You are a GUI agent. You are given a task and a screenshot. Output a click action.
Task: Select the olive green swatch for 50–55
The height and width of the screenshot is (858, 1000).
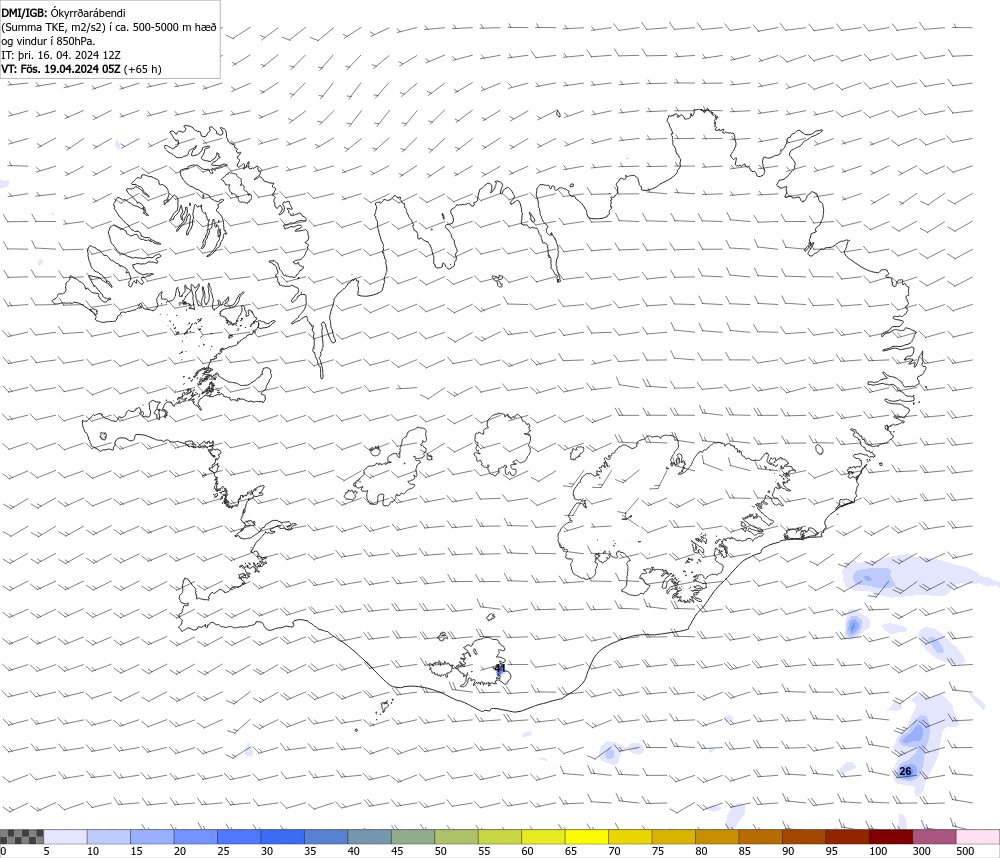456,837
